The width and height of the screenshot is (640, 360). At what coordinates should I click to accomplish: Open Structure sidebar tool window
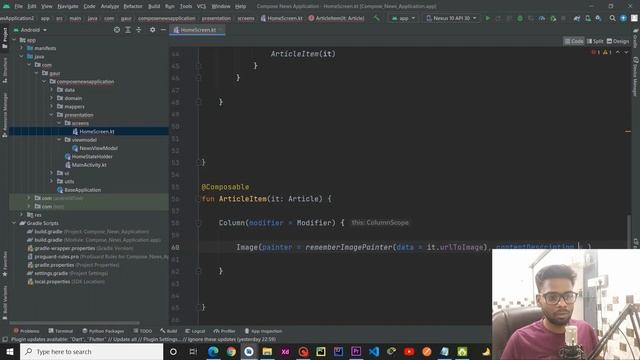(x=4, y=70)
